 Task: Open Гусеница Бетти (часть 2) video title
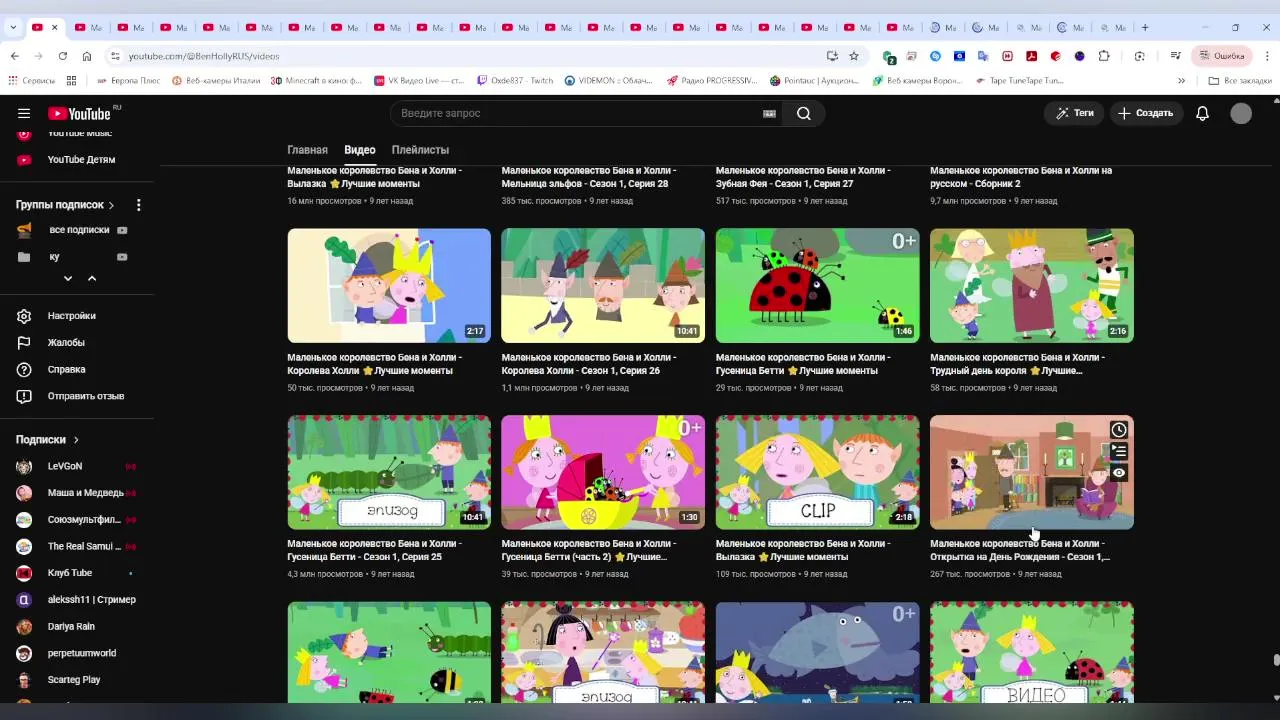589,550
